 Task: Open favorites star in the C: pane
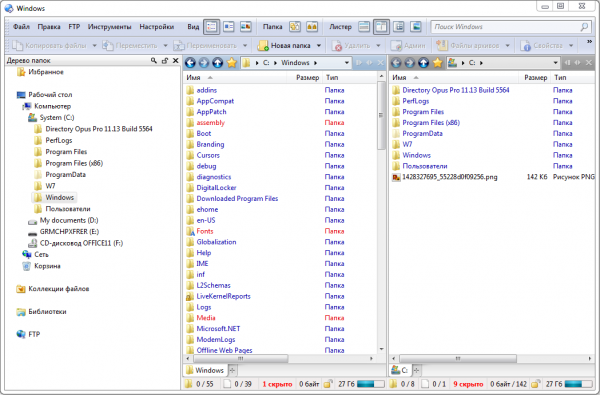437,63
